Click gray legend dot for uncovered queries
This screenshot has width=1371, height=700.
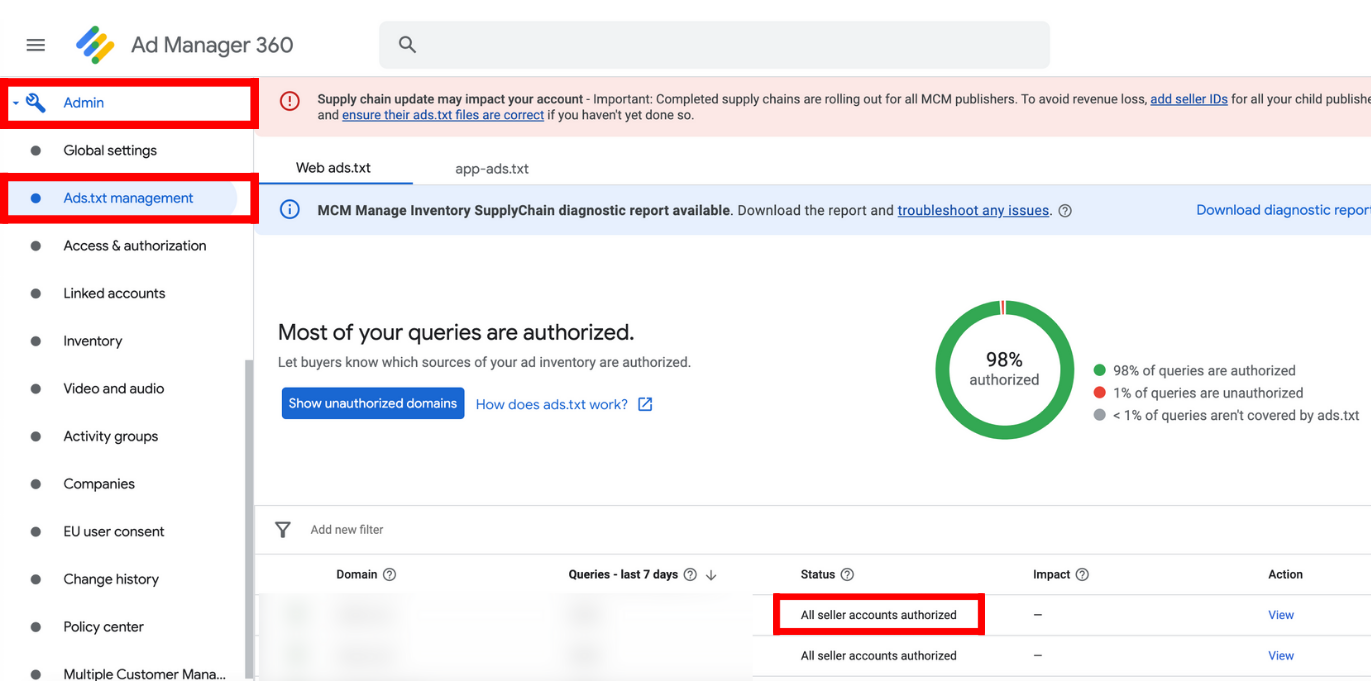(x=1100, y=415)
